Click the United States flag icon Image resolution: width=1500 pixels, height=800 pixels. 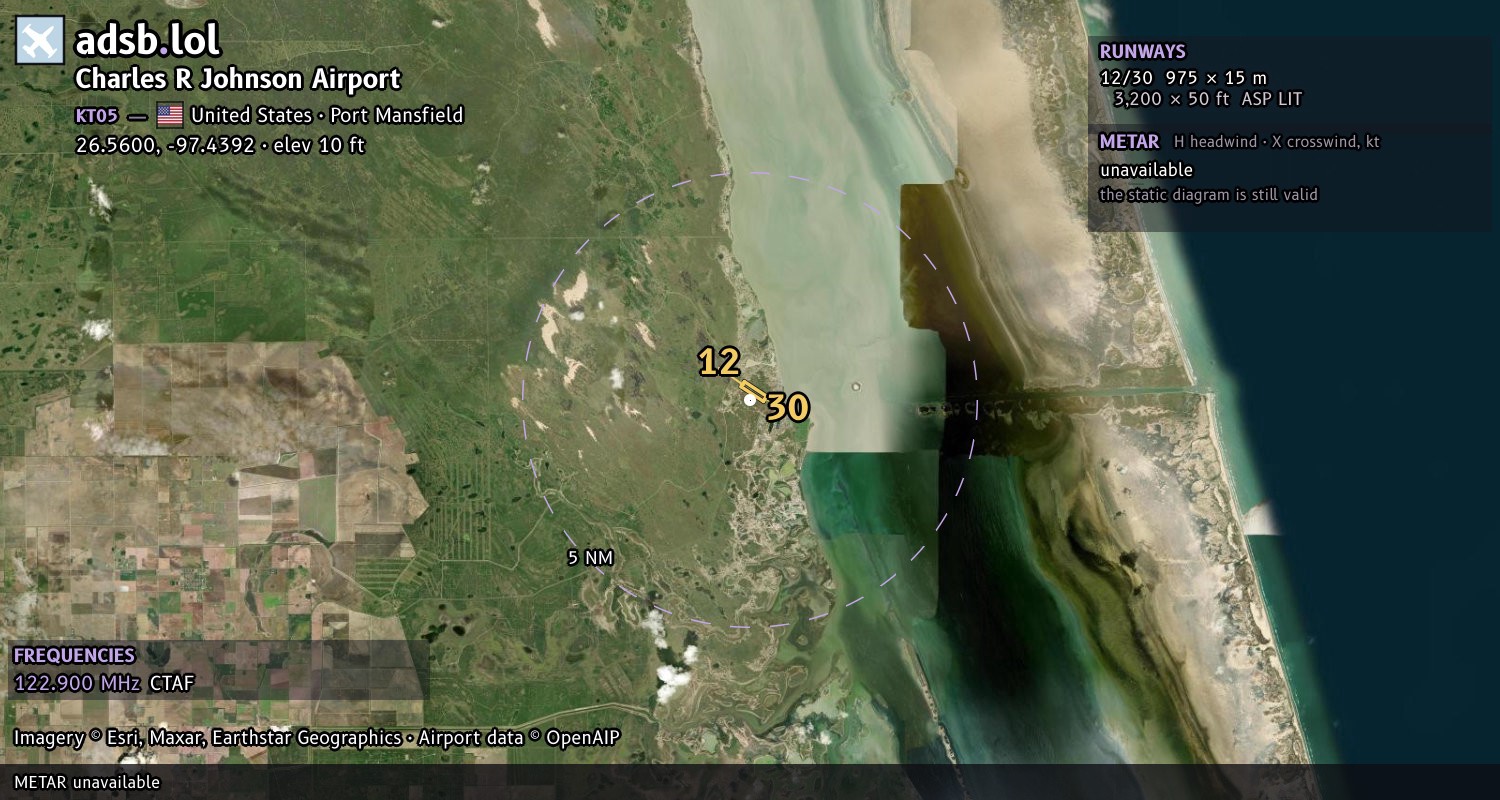pos(170,115)
